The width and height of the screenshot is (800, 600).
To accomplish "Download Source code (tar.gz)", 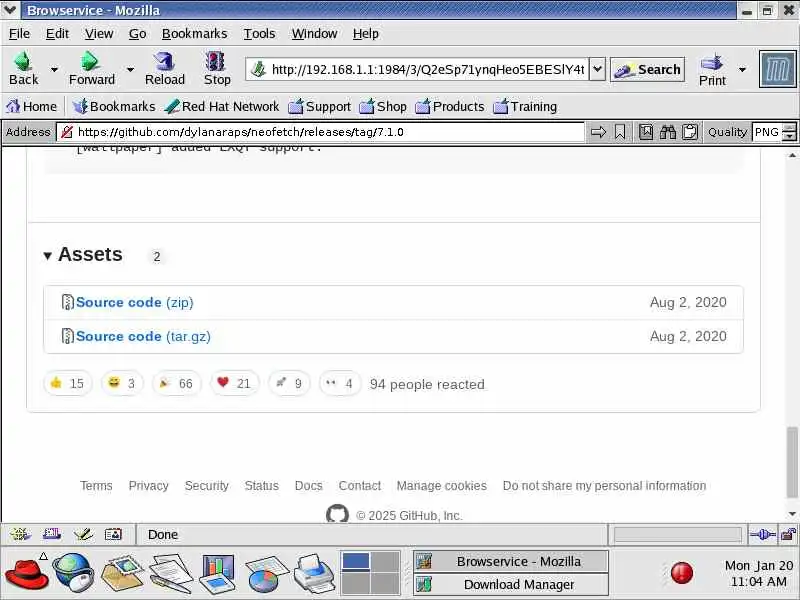I will (x=143, y=337).
